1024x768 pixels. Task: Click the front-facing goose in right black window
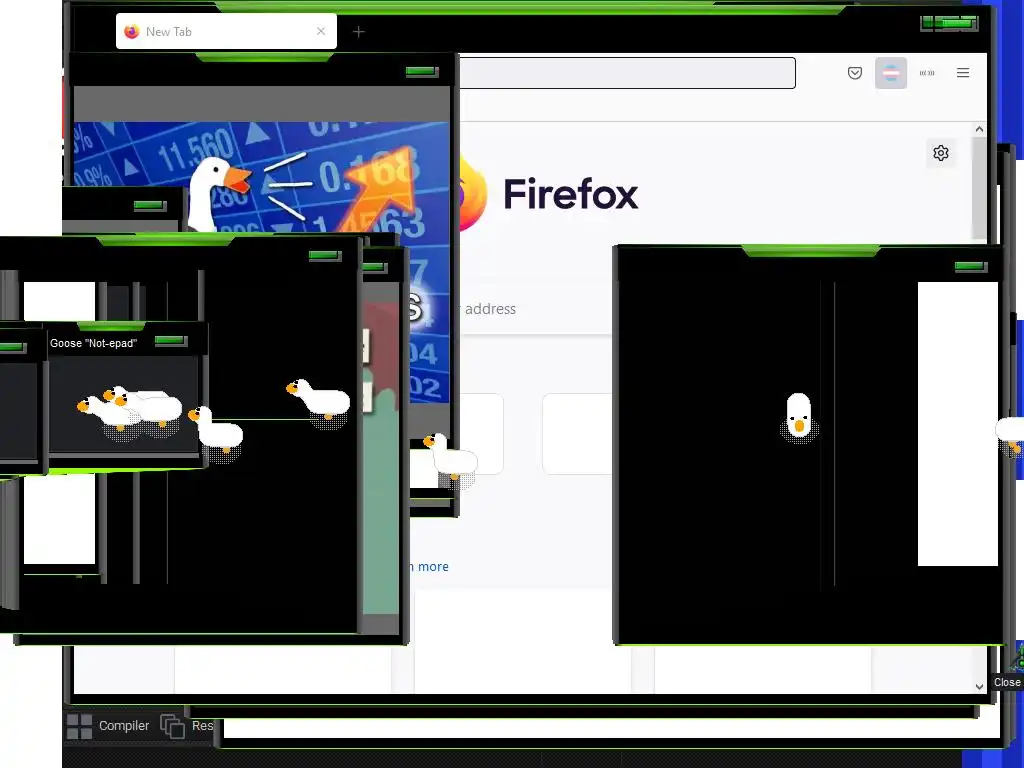click(798, 417)
